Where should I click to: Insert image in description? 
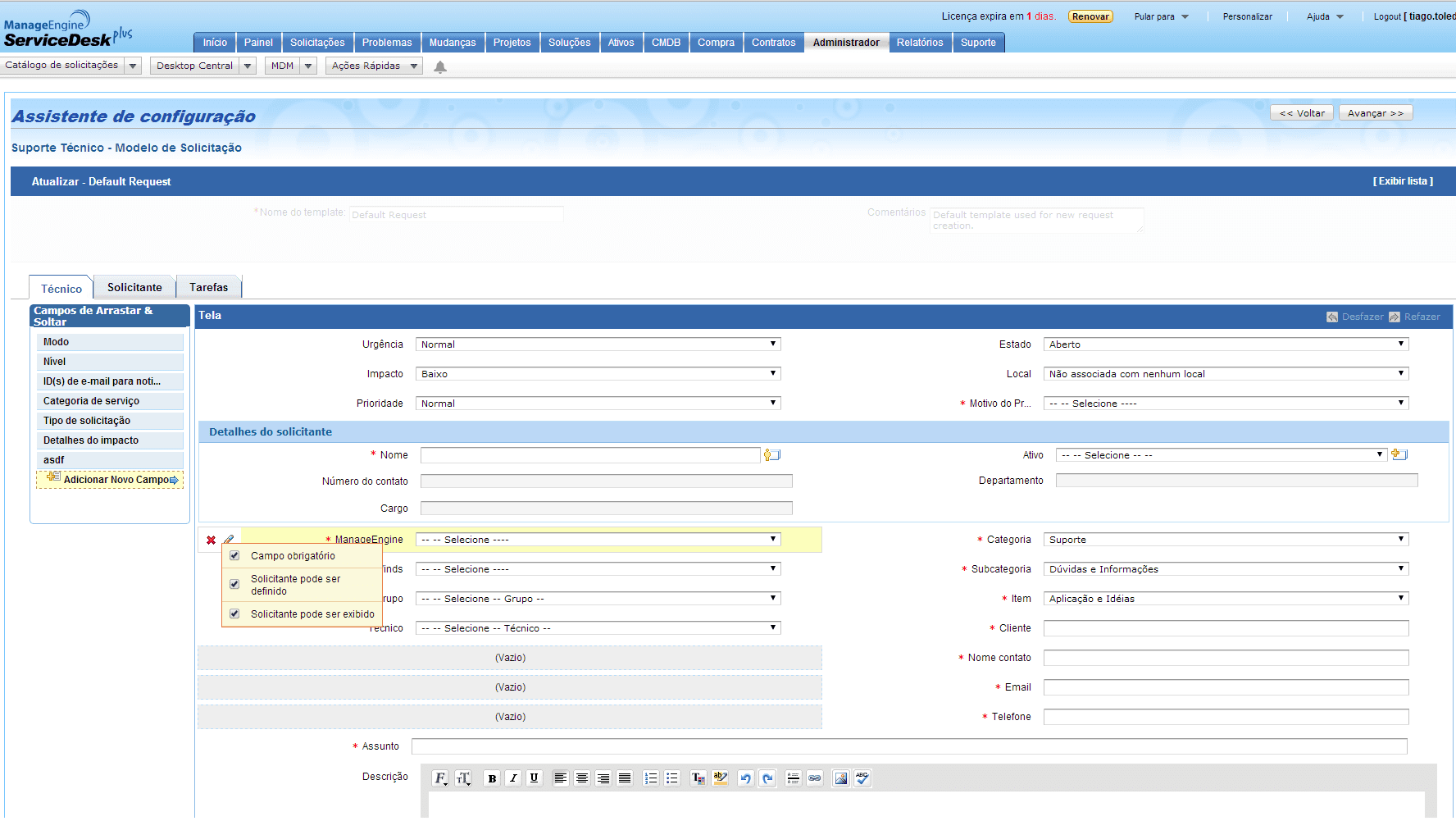pos(841,778)
